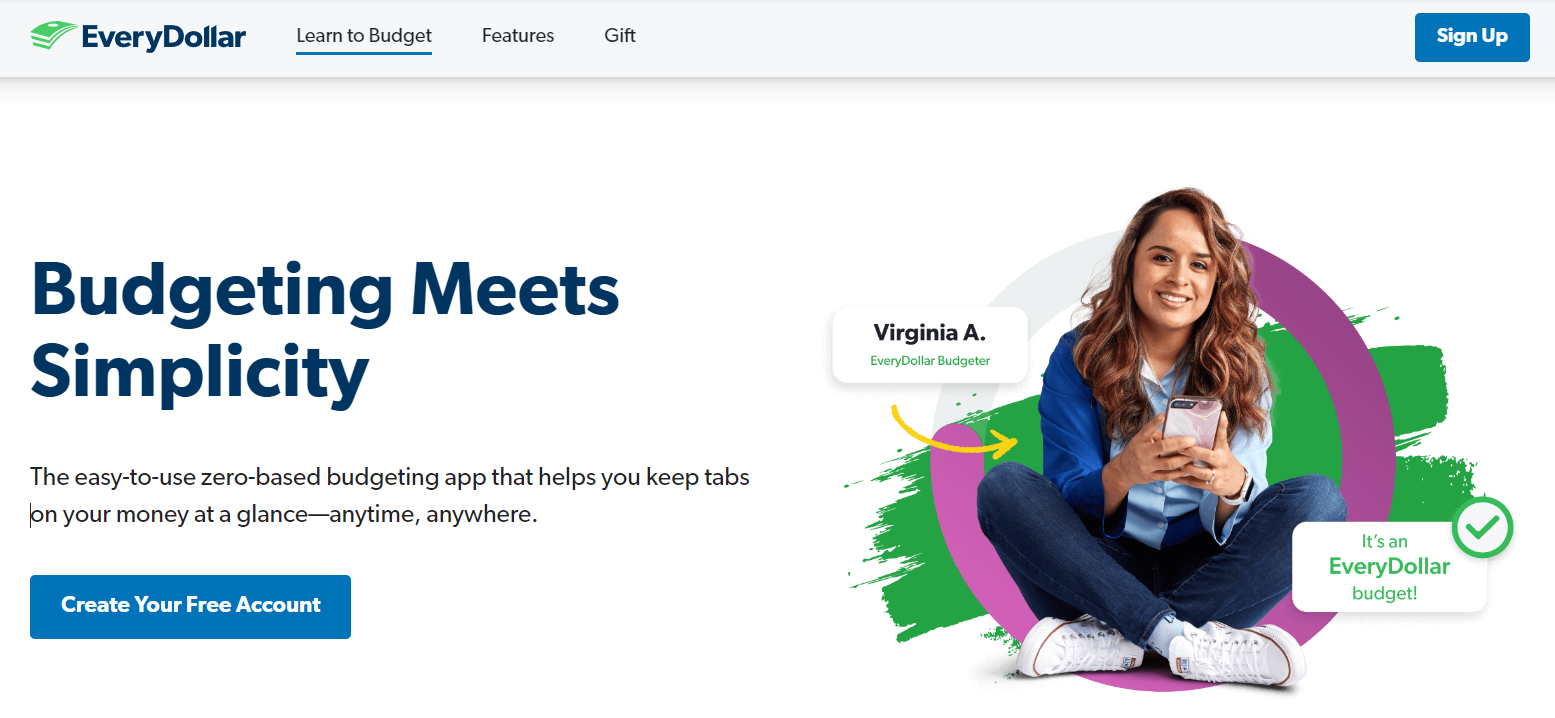Viewport: 1555px width, 718px height.
Task: Click the Sign Up button
Action: click(1472, 37)
